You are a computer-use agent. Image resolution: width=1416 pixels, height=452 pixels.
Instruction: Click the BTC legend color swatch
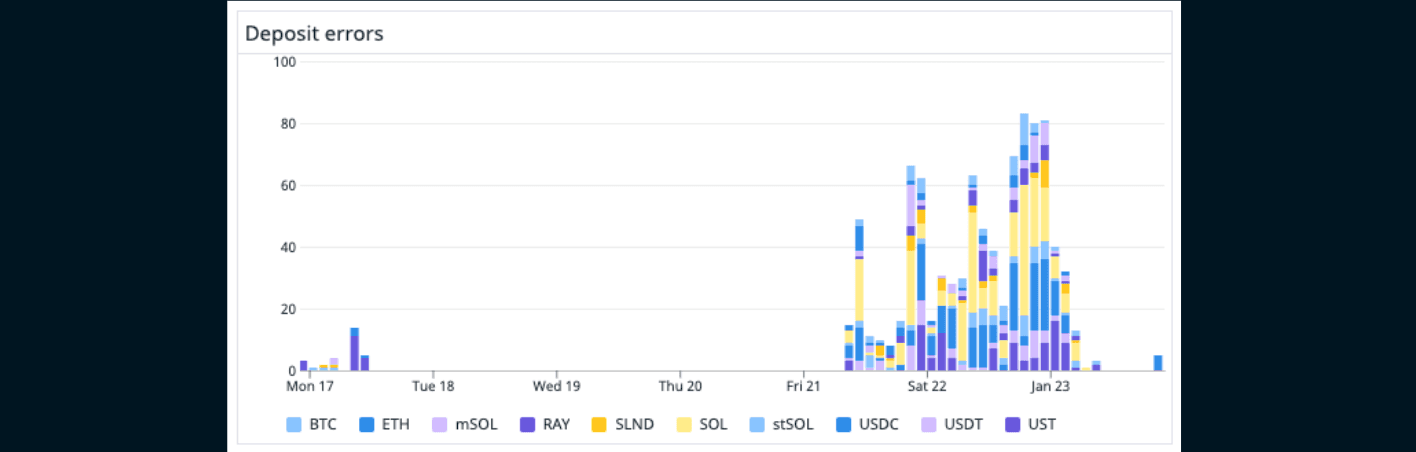click(x=294, y=424)
